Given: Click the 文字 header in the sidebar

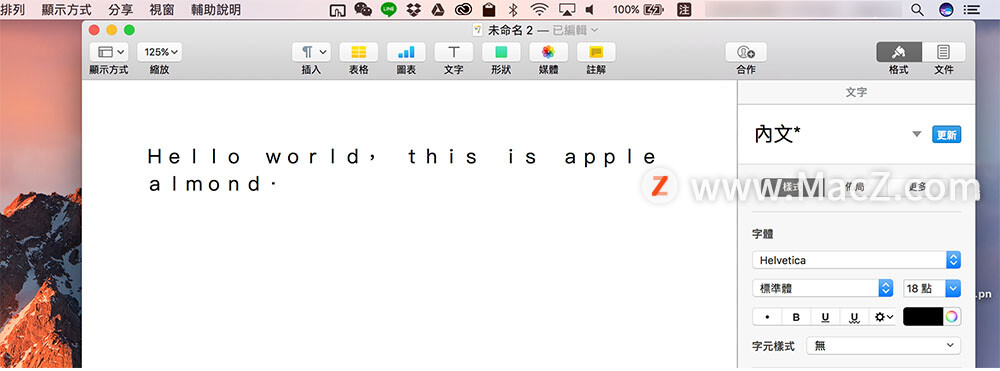Looking at the screenshot, I should [x=856, y=92].
